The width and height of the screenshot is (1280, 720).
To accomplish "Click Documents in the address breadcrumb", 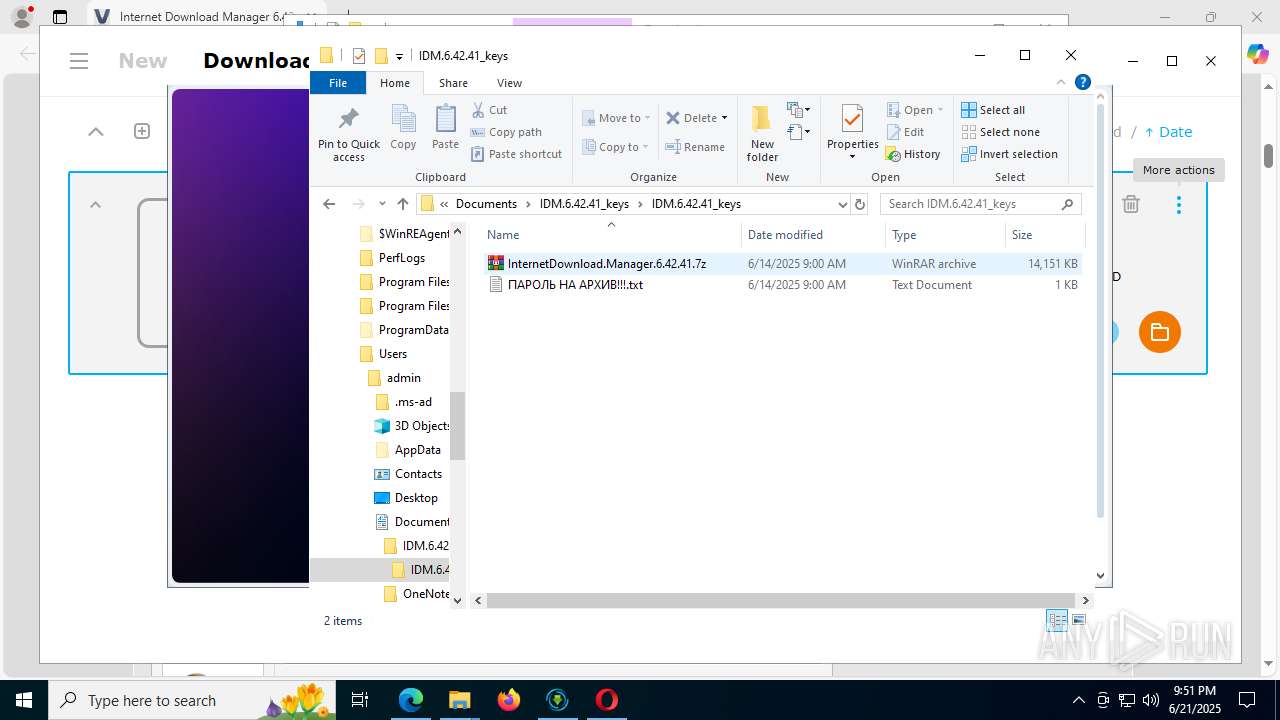I will pos(486,204).
